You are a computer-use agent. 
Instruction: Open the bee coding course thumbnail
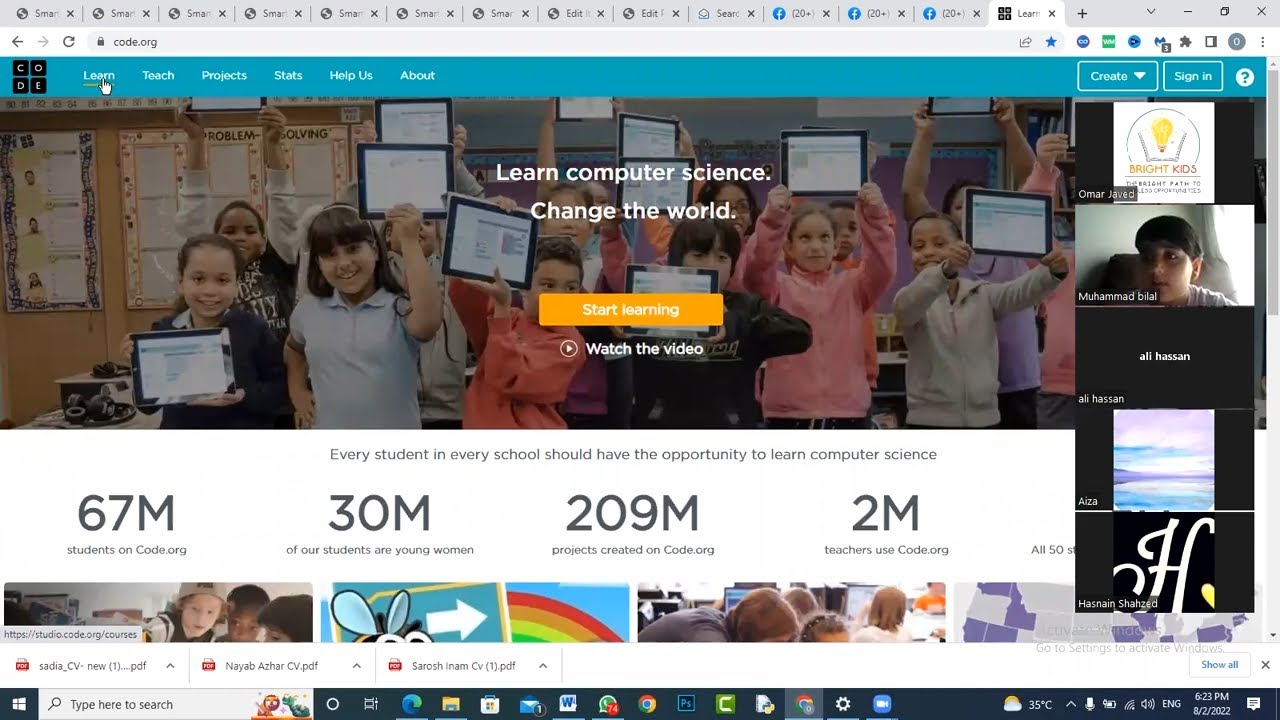[x=475, y=612]
